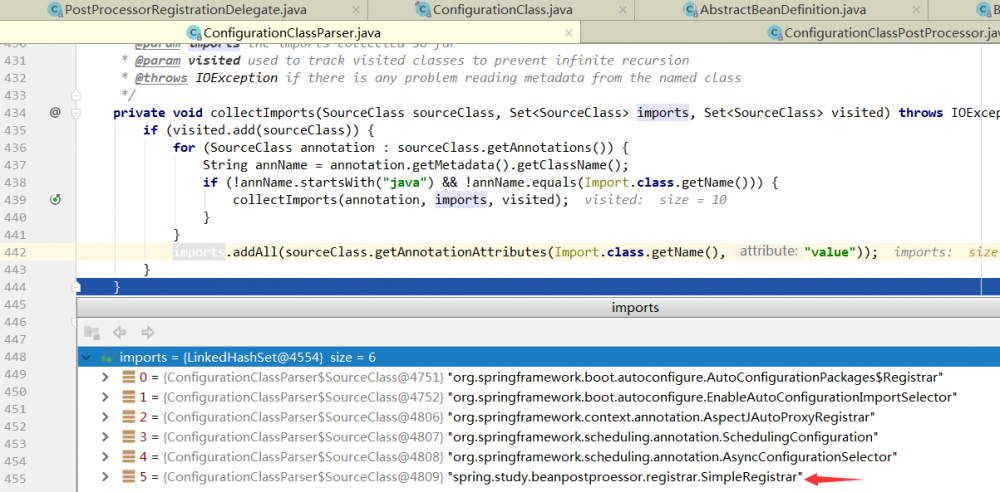Image resolution: width=1000 pixels, height=492 pixels.
Task: Click the forward arrow in imports popup
Action: tap(147, 332)
